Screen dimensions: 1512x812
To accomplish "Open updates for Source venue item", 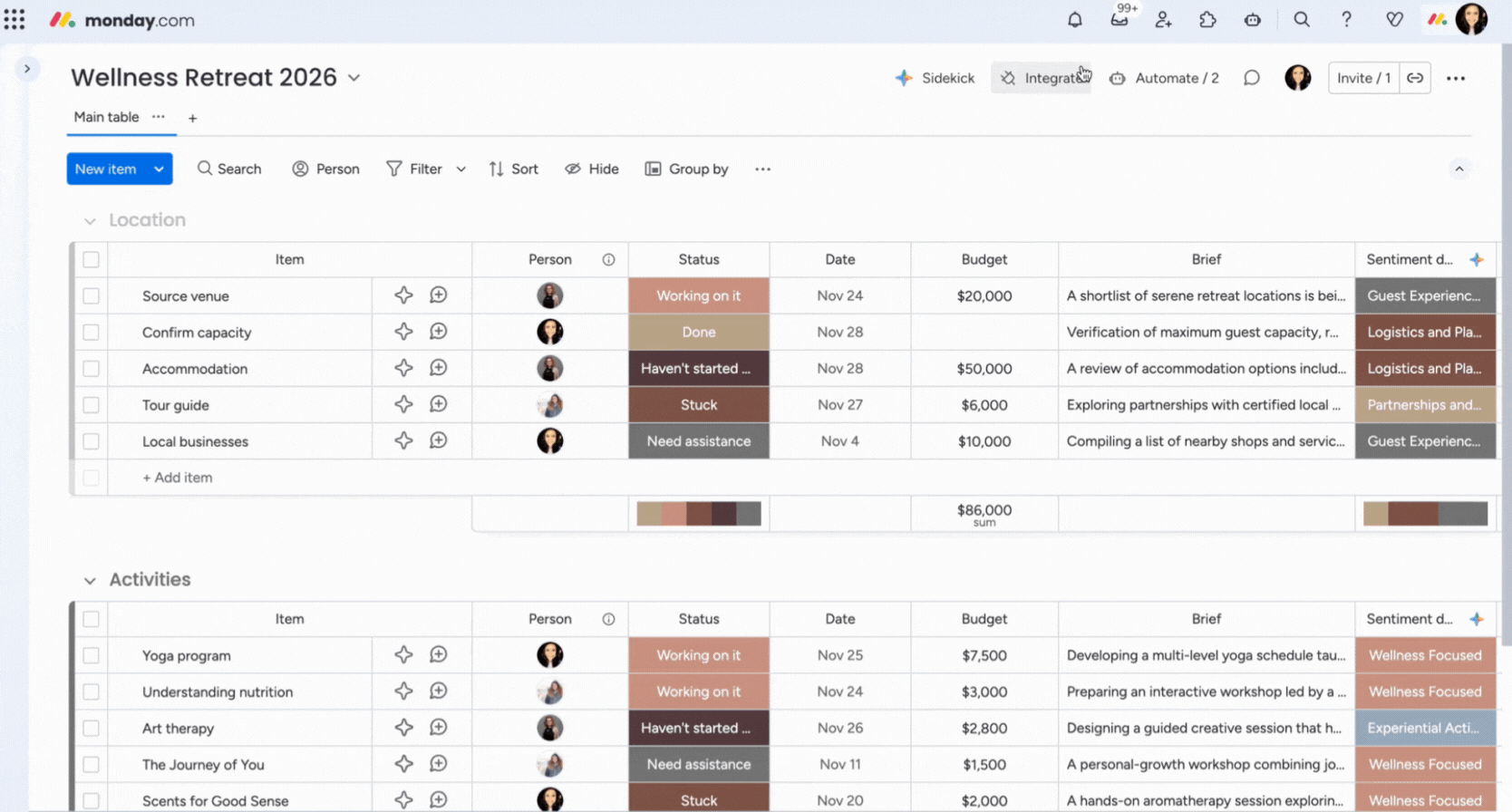I will click(438, 295).
